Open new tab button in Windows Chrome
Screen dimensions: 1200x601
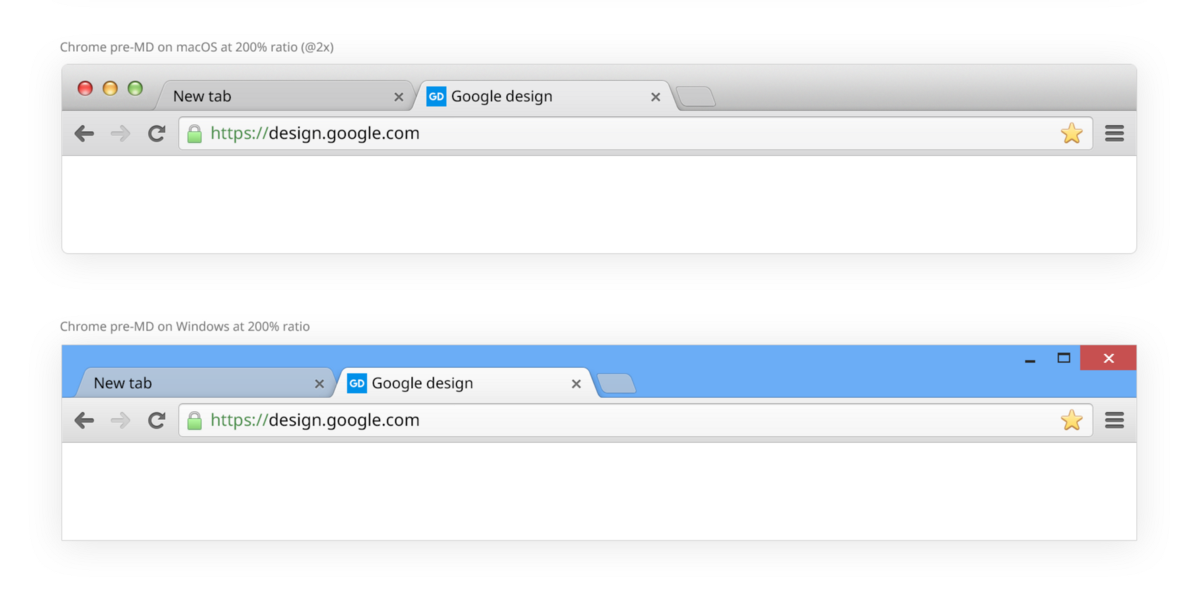click(616, 384)
